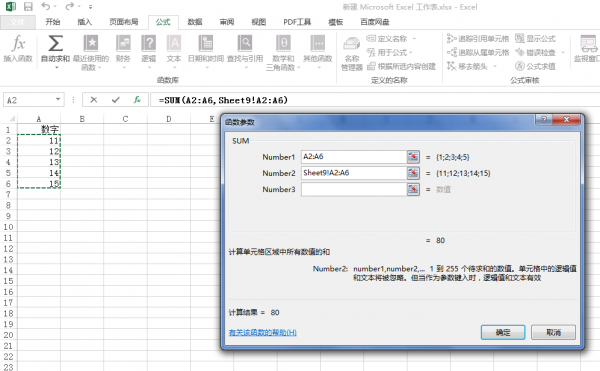Click Trace Precedents (追踪引用单元格)

pos(478,39)
